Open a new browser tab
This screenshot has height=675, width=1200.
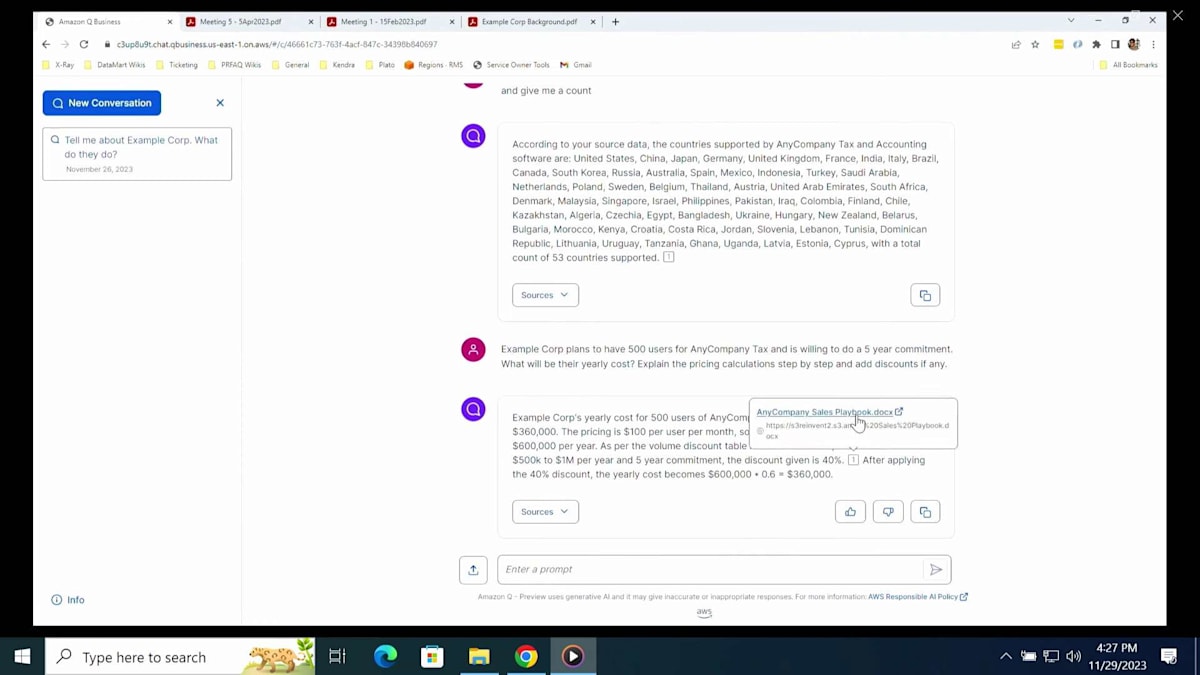click(x=615, y=21)
